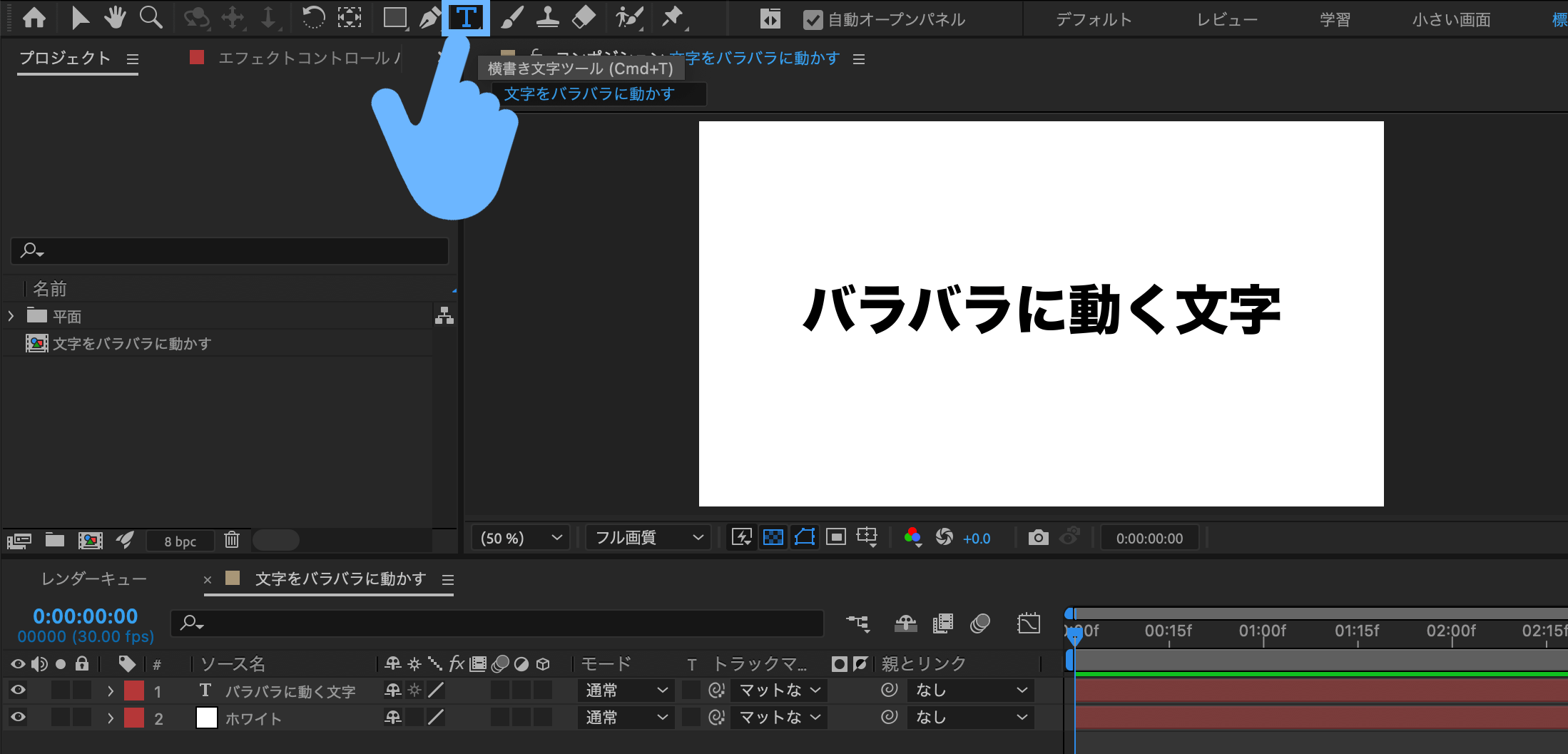
Task: Click the viewer breadcrumb 文字をバラバラに動かす
Action: pyautogui.click(x=589, y=94)
